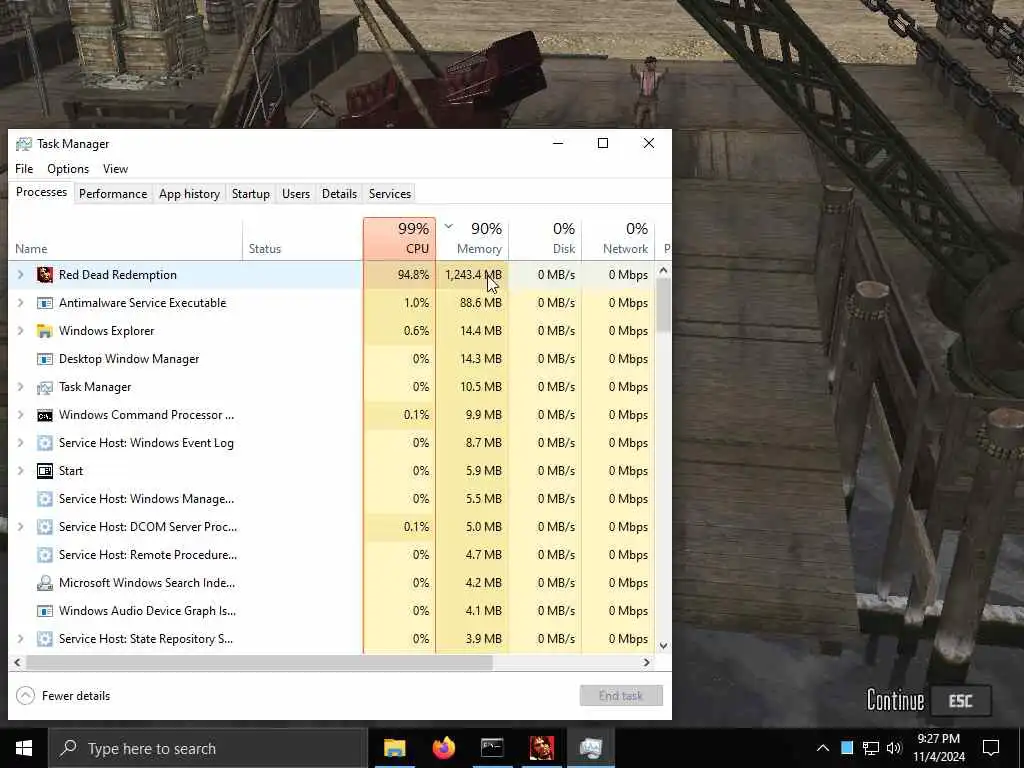Screen dimensions: 1024x768
Task: Expand the Red Dead Redemption process group
Action: (20, 275)
